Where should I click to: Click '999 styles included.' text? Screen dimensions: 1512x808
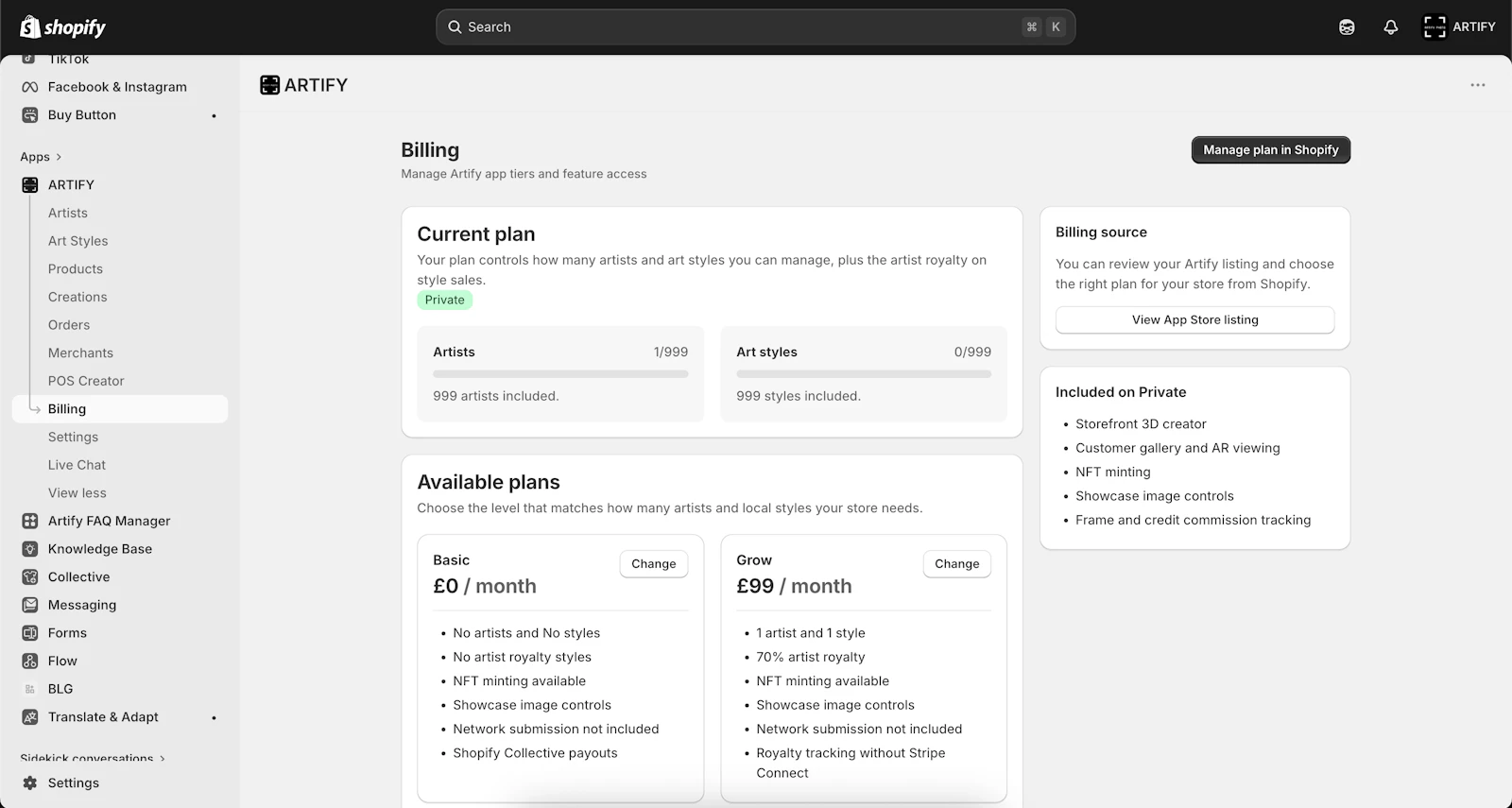pyautogui.click(x=799, y=397)
